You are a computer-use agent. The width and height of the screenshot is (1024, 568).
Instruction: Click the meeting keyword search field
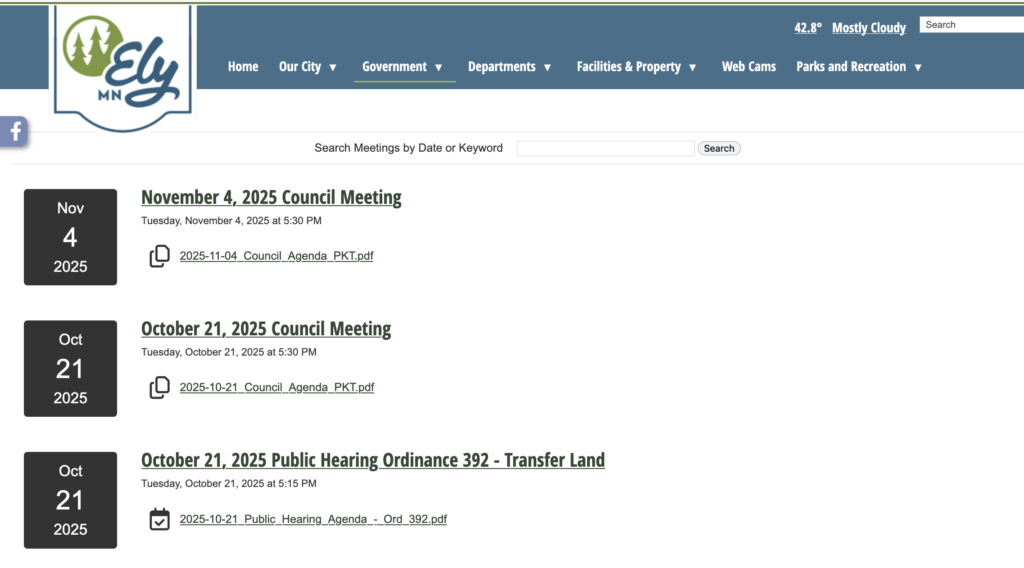[605, 148]
